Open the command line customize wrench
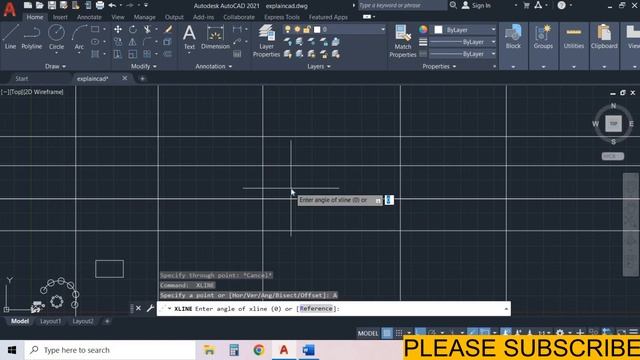This screenshot has height=360, width=640. tap(150, 308)
